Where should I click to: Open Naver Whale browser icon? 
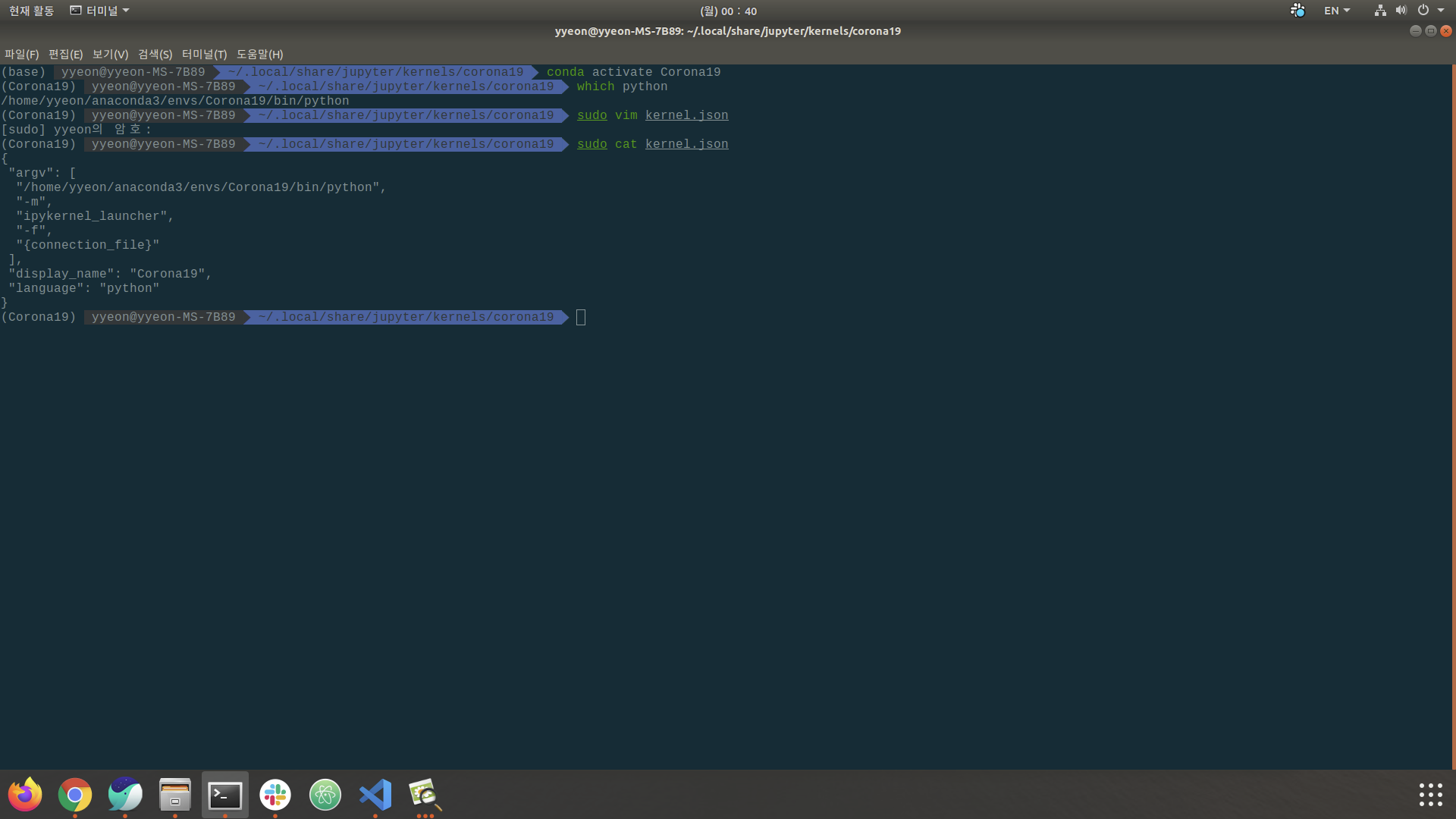tap(125, 794)
